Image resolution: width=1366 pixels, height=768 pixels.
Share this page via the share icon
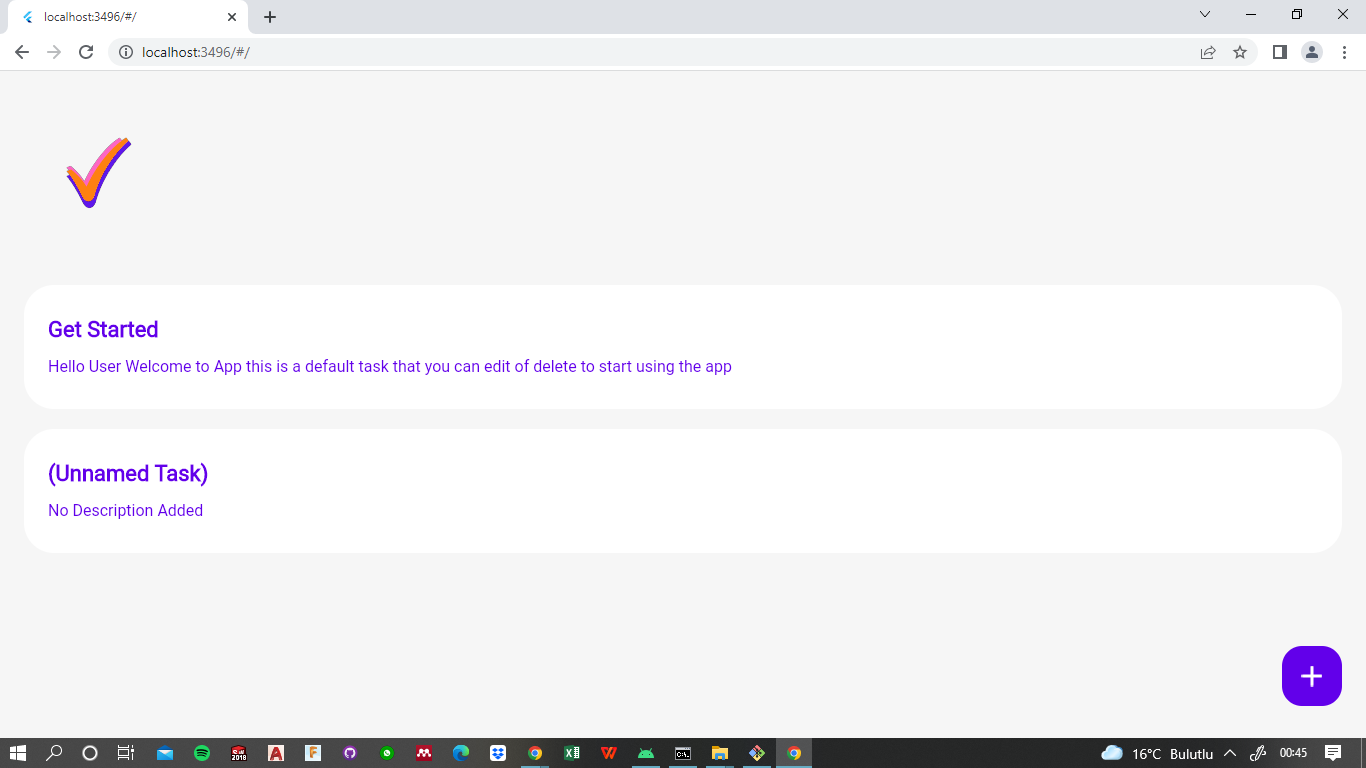tap(1208, 52)
